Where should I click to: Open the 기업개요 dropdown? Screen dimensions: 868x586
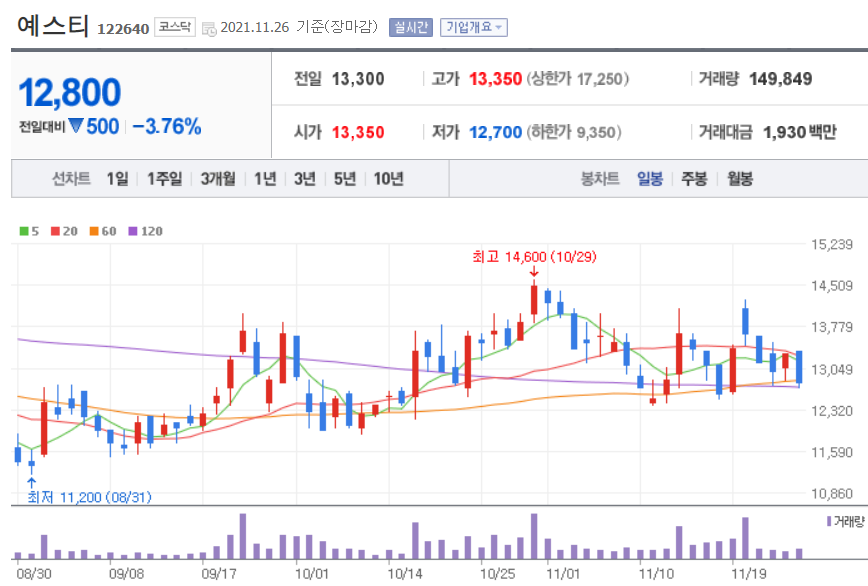474,27
